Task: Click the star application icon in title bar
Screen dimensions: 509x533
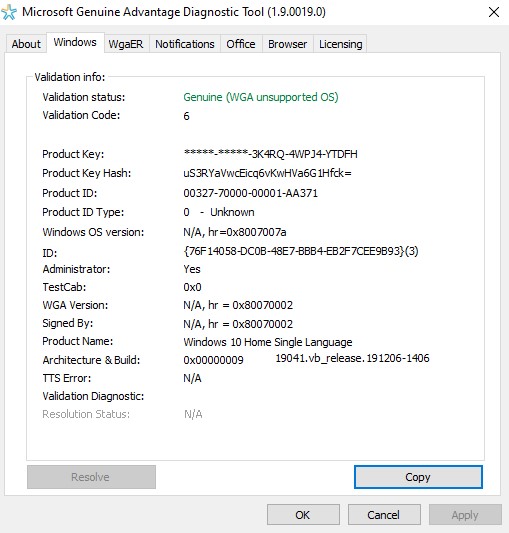Action: 9,13
